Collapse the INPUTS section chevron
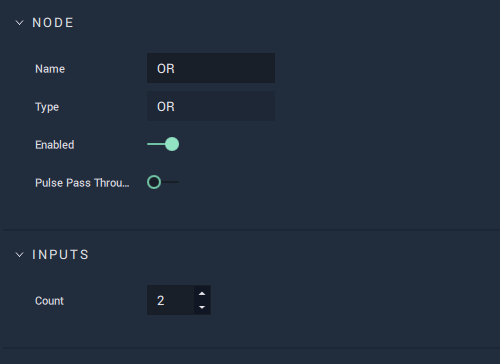500x364 pixels. tap(20, 255)
